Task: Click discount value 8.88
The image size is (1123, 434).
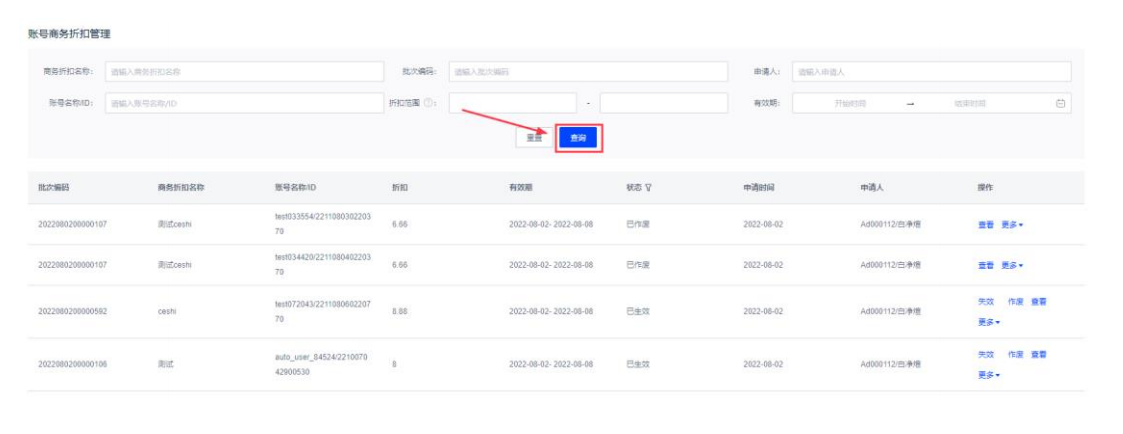Action: click(400, 312)
